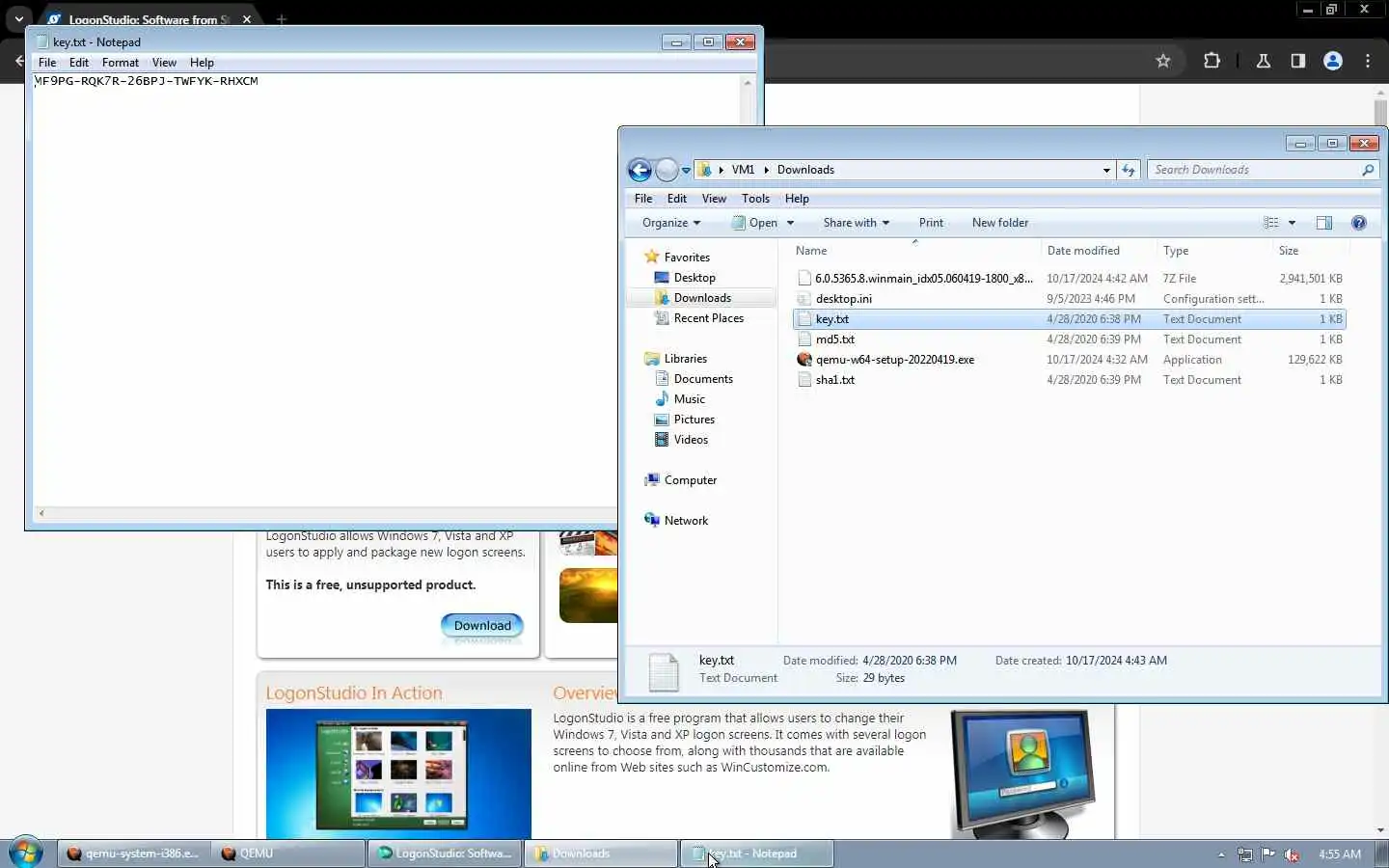
Task: Open Notepad Help menu
Action: [x=202, y=63]
